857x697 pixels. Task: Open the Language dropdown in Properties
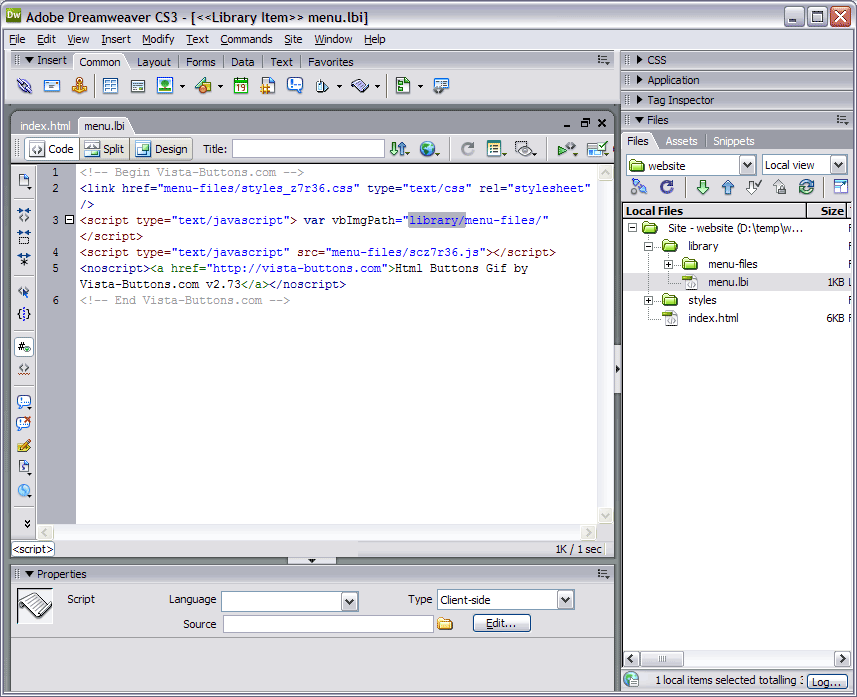(350, 602)
